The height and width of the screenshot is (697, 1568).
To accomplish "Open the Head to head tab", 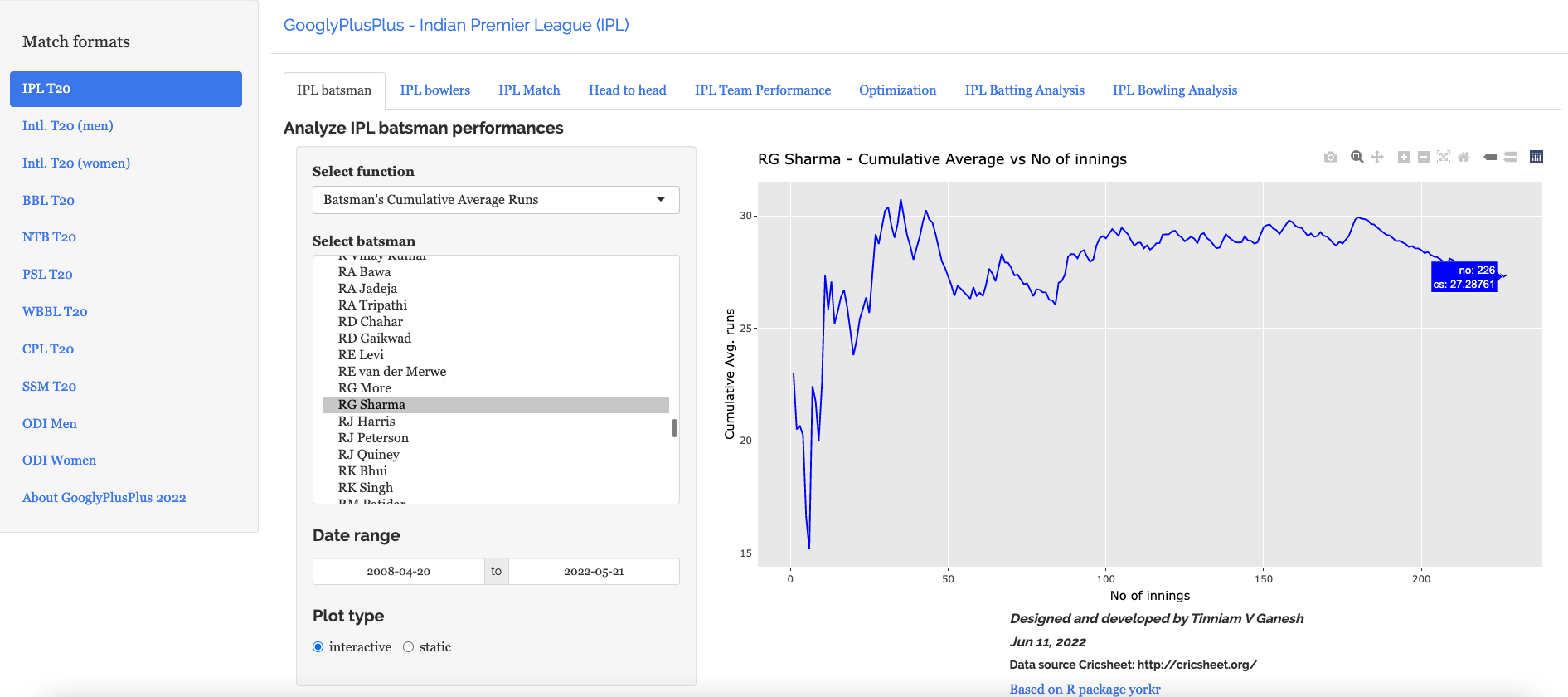I will tap(627, 90).
